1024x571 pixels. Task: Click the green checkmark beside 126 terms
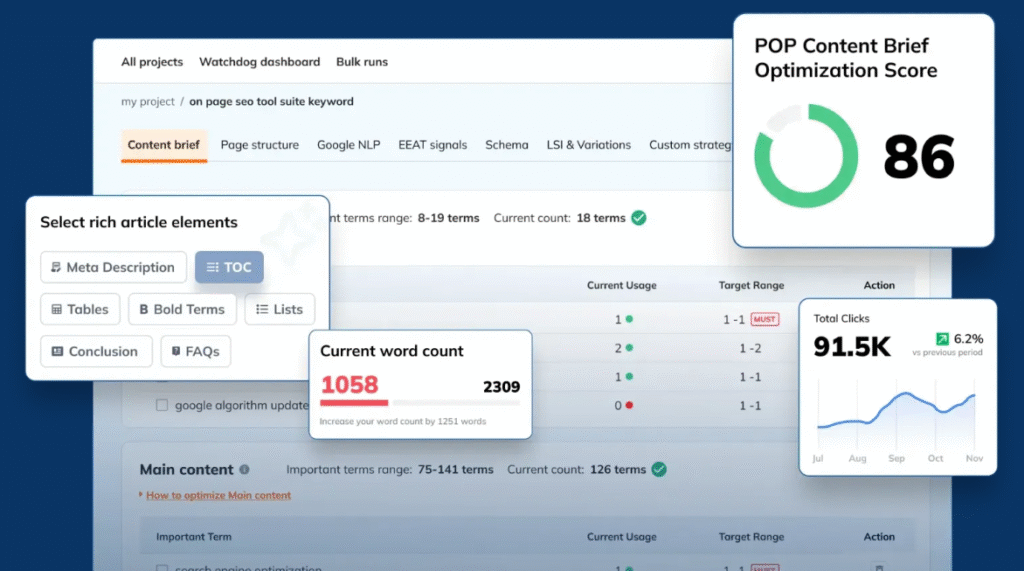pos(659,469)
